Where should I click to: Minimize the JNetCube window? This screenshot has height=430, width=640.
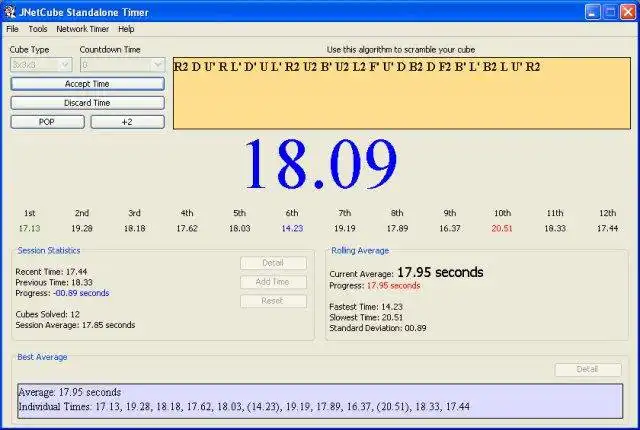(x=592, y=12)
